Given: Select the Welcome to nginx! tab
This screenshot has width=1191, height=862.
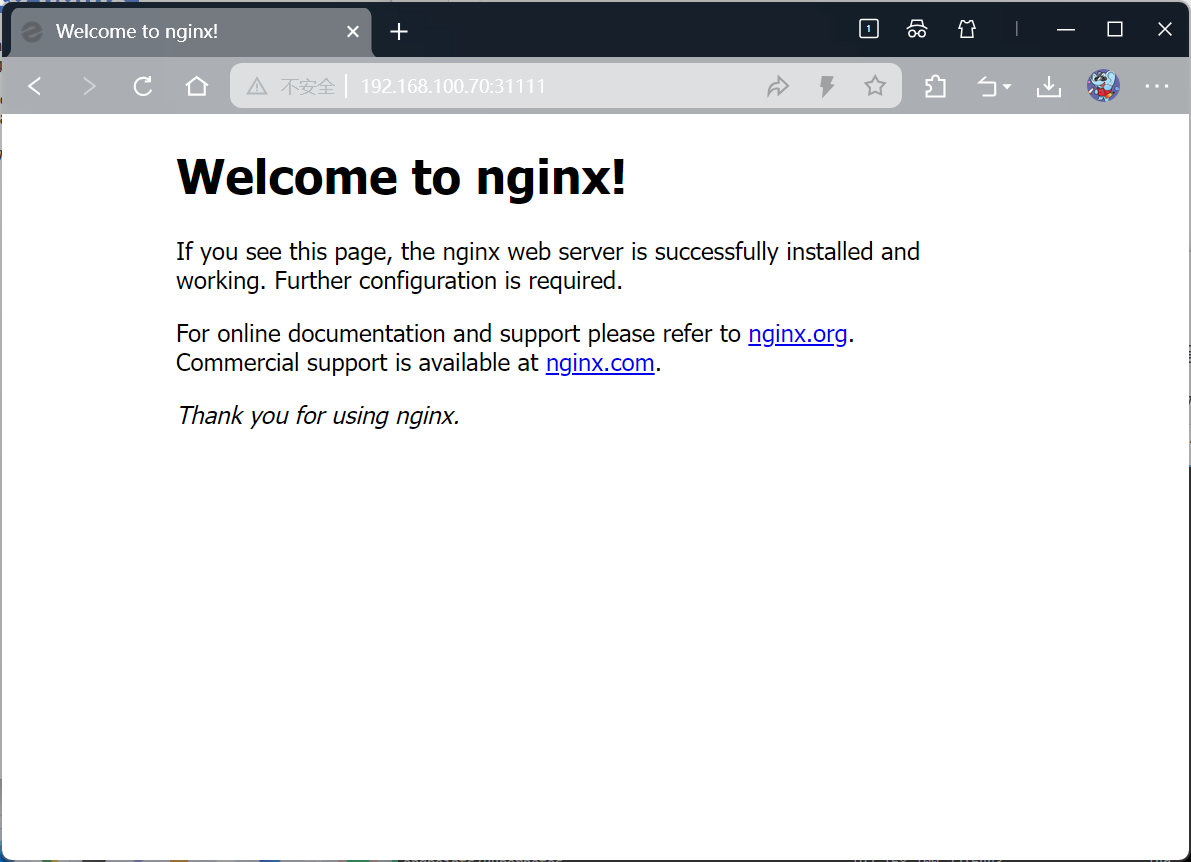Looking at the screenshot, I should pyautogui.click(x=191, y=31).
